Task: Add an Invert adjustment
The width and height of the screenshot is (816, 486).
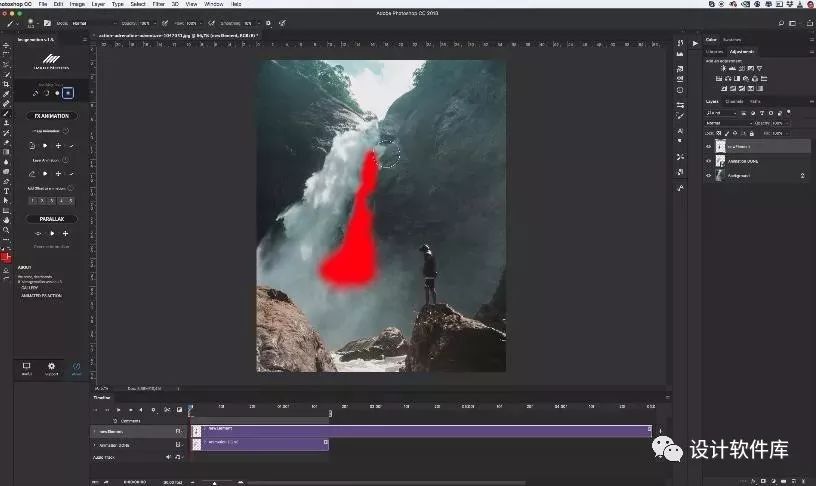Action: click(x=724, y=89)
